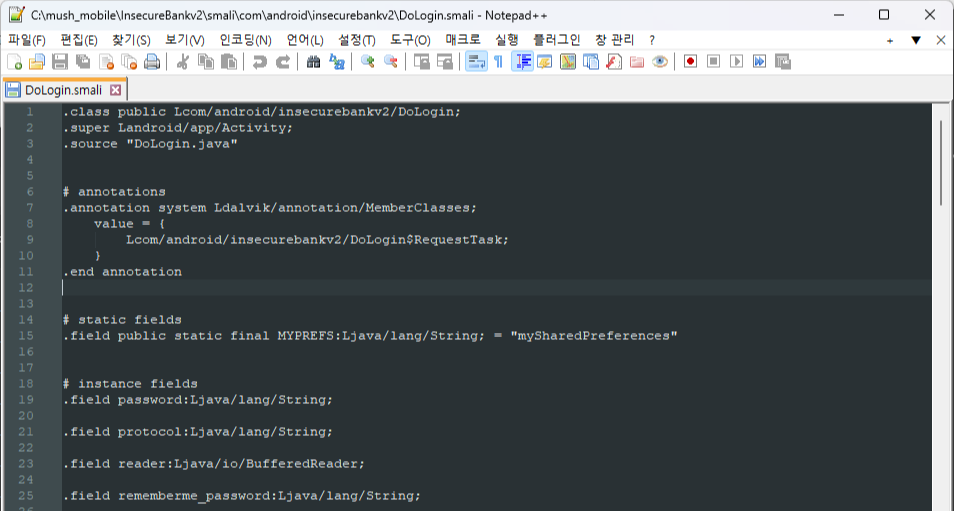
Task: Open the 매크로 menu
Action: click(463, 40)
